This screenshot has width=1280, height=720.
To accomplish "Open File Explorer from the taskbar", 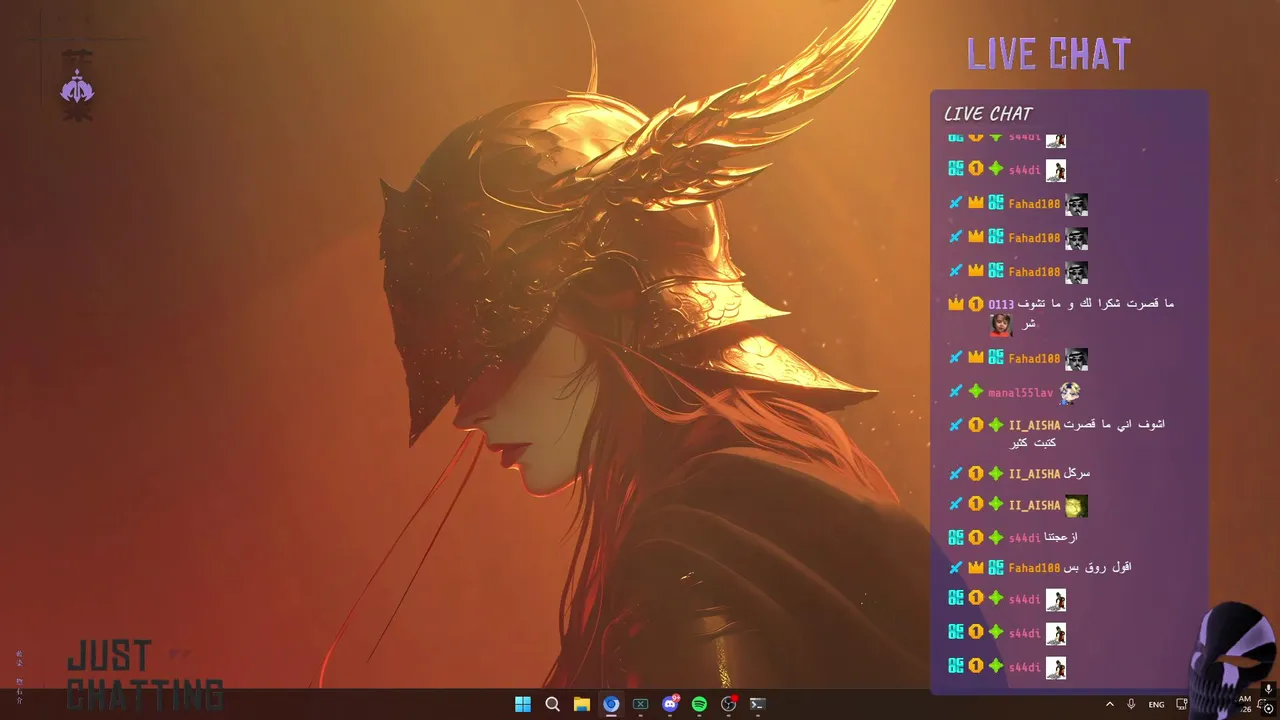I will click(x=582, y=704).
